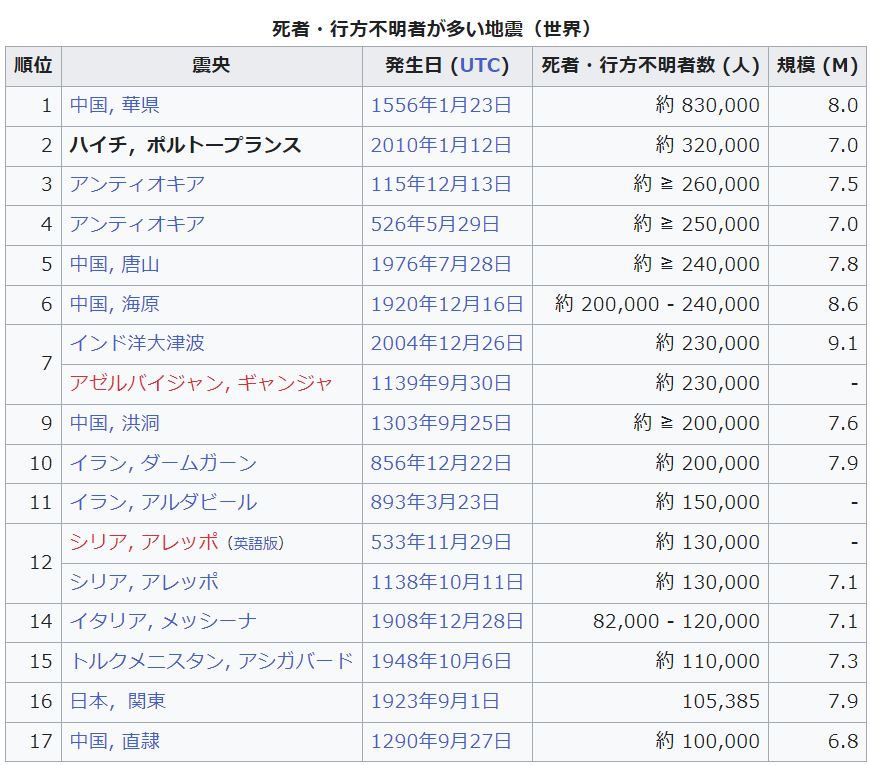Open the 中国, 唐山 link
870x765 pixels.
[114, 264]
